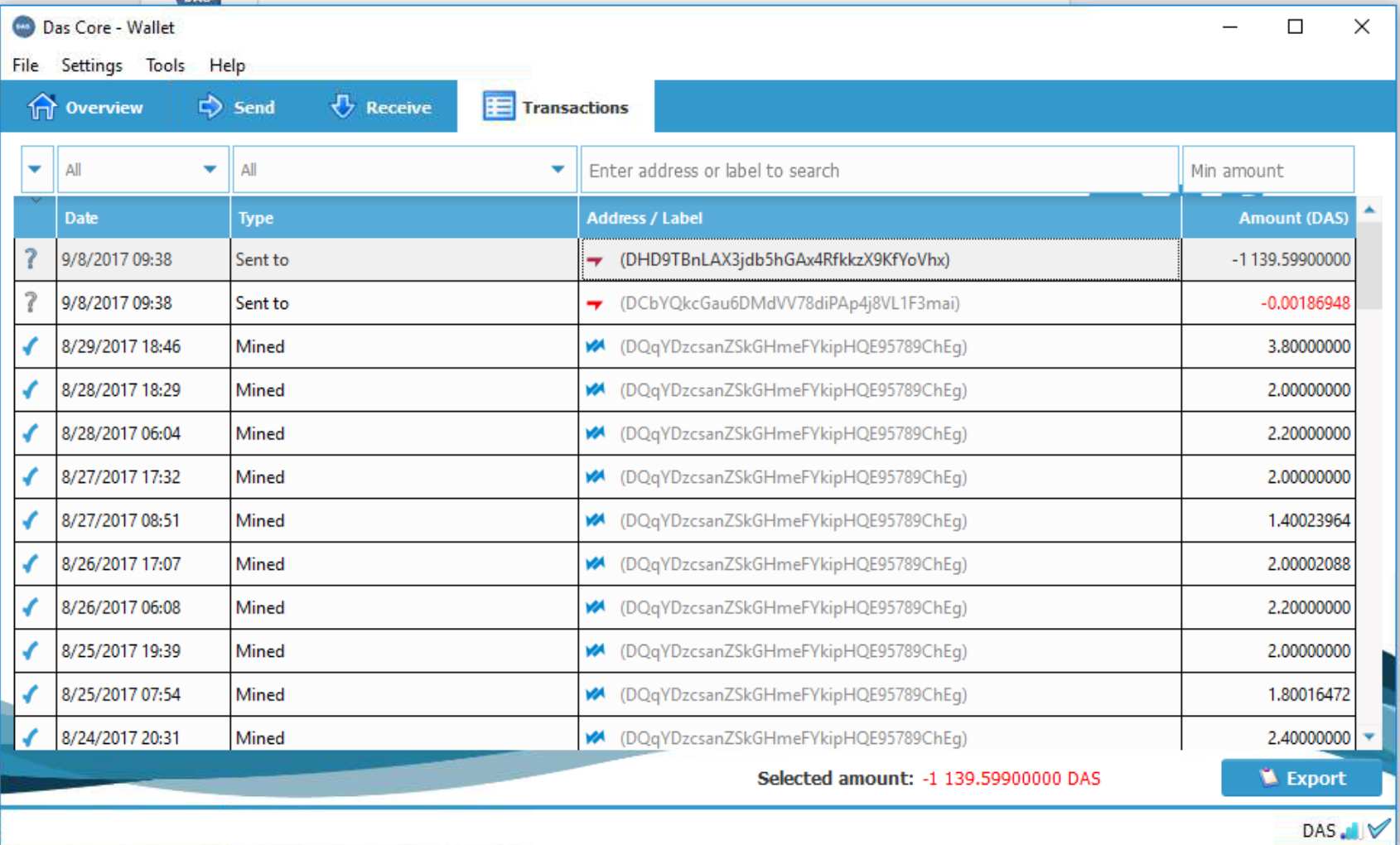Click confirmed checkmark for 8/25/2017 19:39 row
The height and width of the screenshot is (845, 1400).
(31, 650)
